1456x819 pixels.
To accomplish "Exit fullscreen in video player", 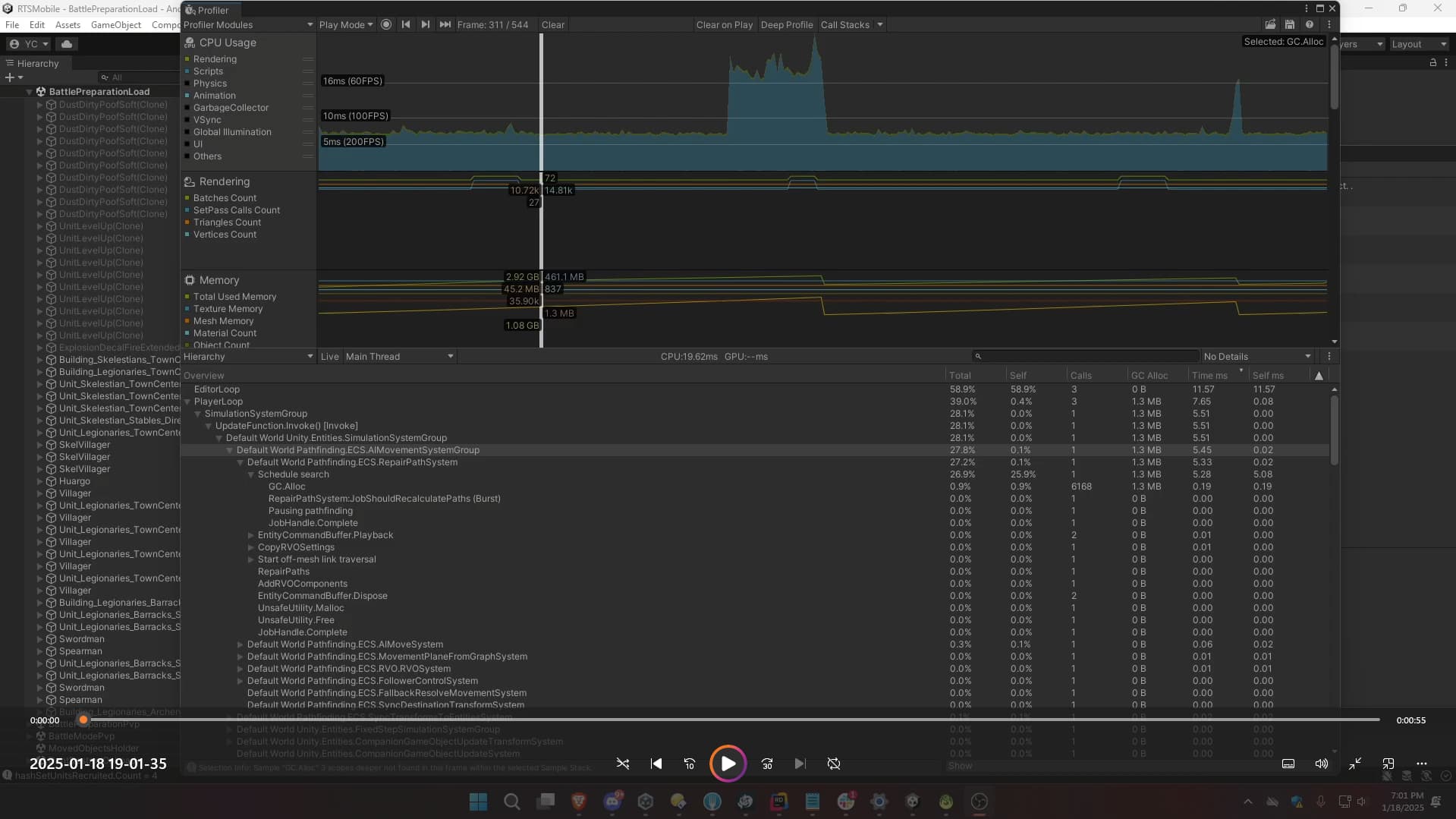I will (1355, 764).
